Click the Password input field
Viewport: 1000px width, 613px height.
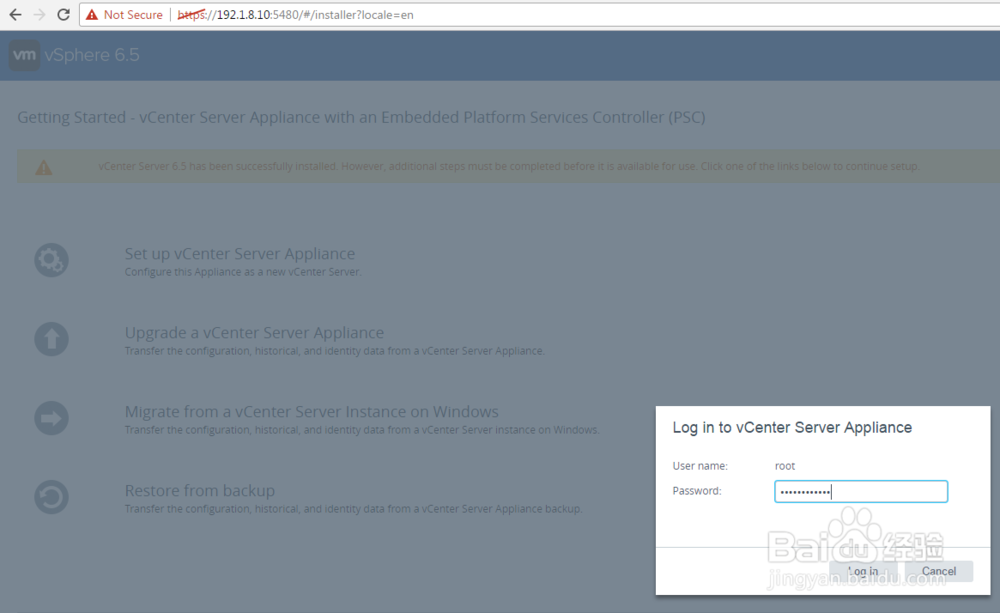[x=861, y=491]
